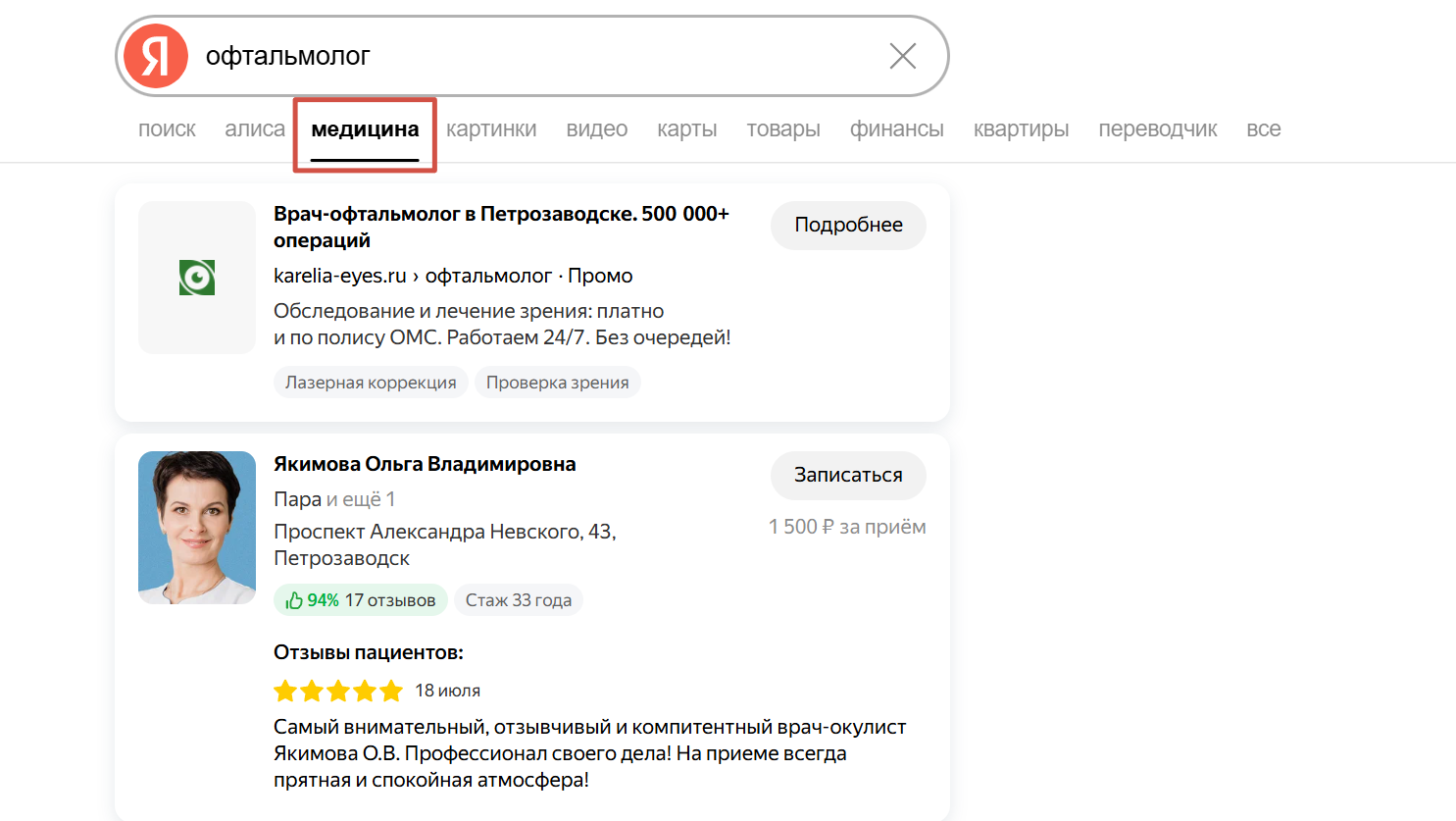The height and width of the screenshot is (821, 1456).
Task: Open the алиса tab
Action: point(255,129)
